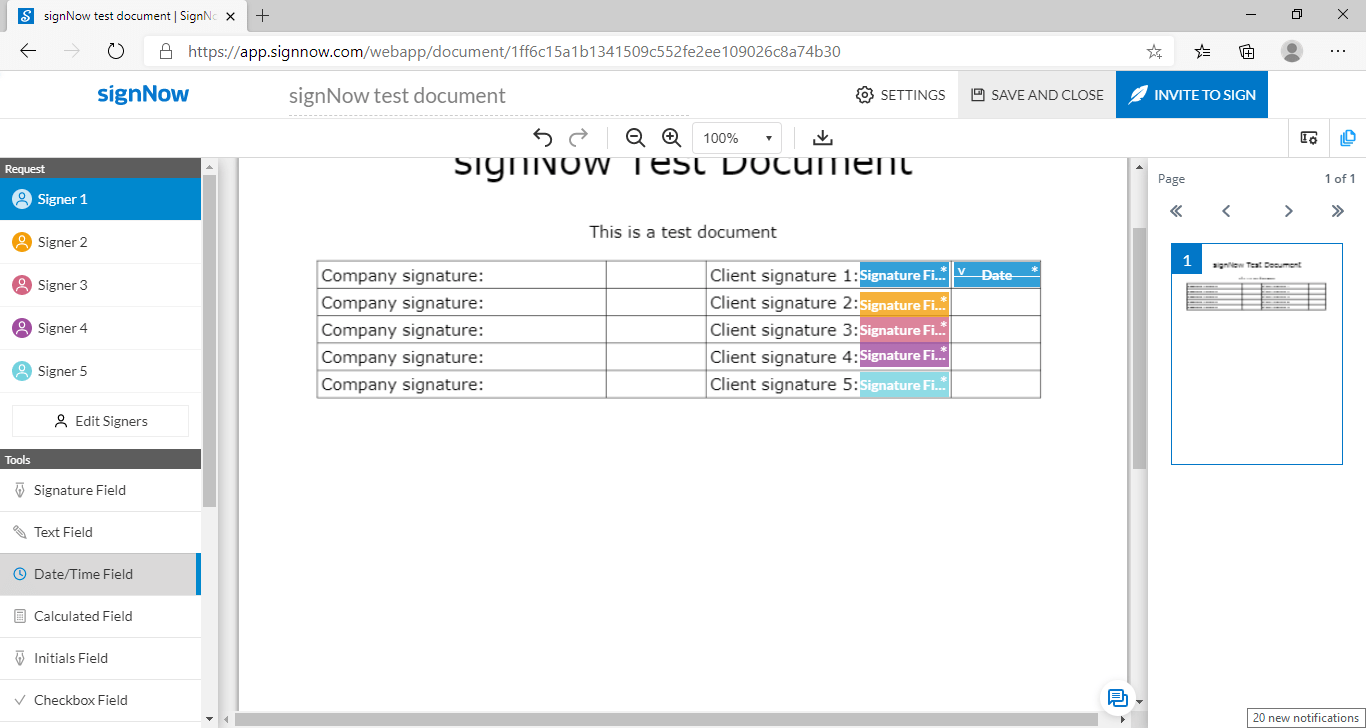Viewport: 1366px width, 728px height.
Task: Click SAVE AND CLOSE
Action: [x=1037, y=95]
